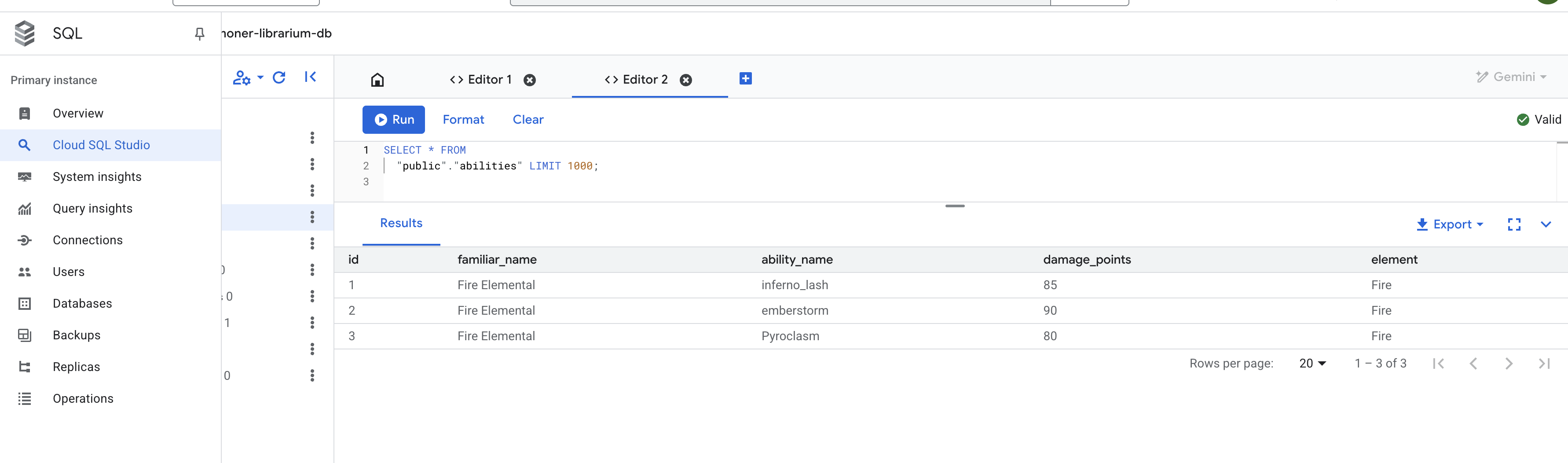
Task: Open user settings dropdown in explorer
Action: 248,77
